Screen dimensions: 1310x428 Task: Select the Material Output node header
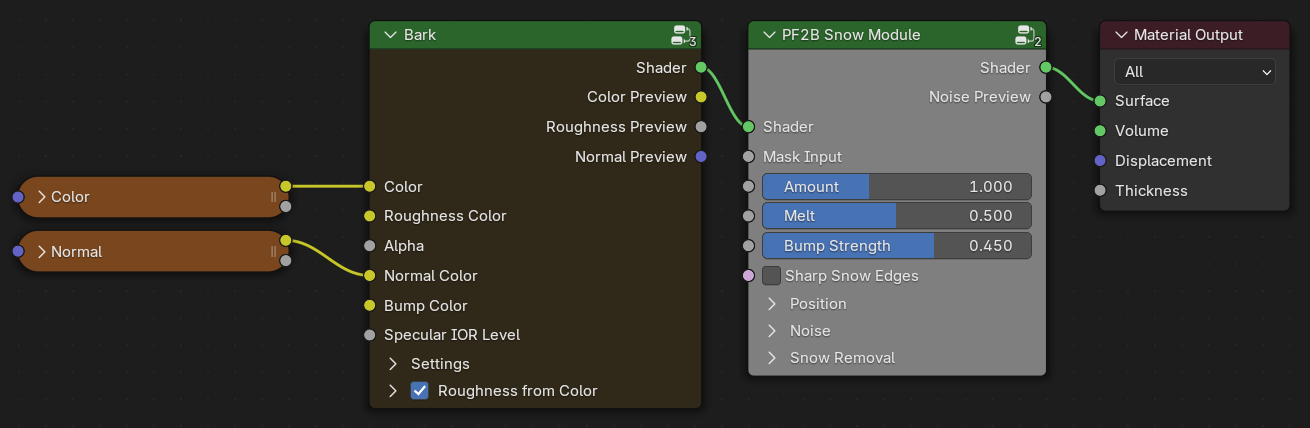pos(1200,35)
